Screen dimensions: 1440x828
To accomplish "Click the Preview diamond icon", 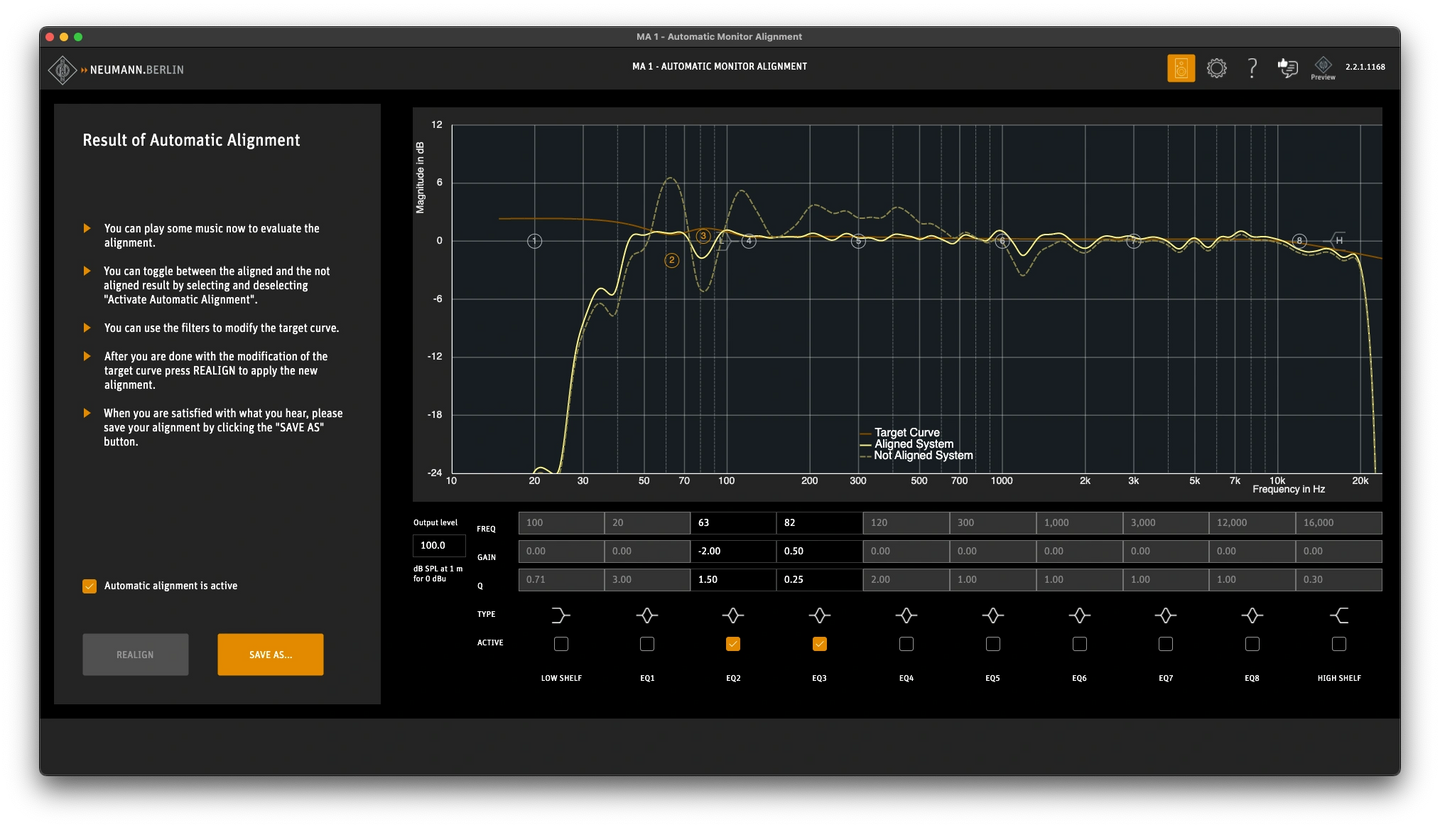I will point(1323,67).
